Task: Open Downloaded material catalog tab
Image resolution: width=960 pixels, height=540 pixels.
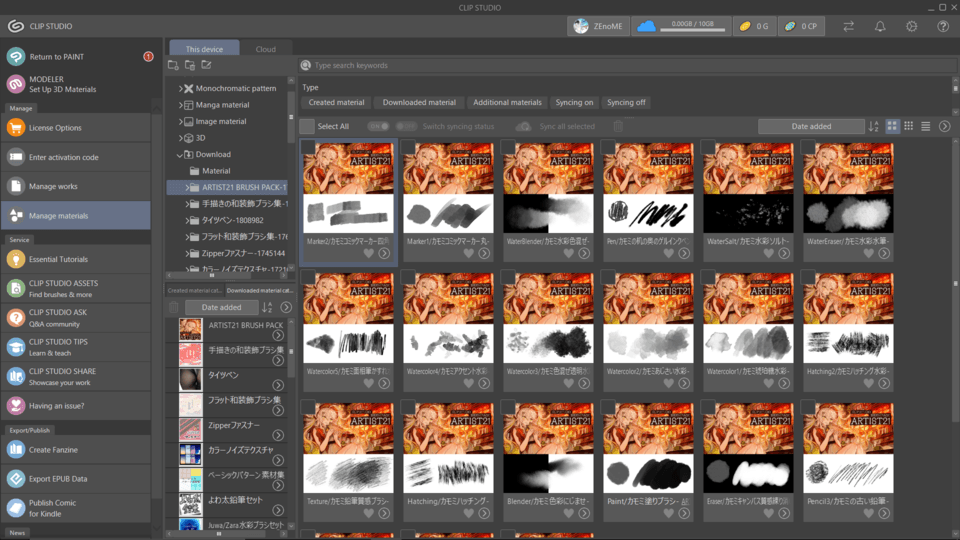Action: click(260, 290)
